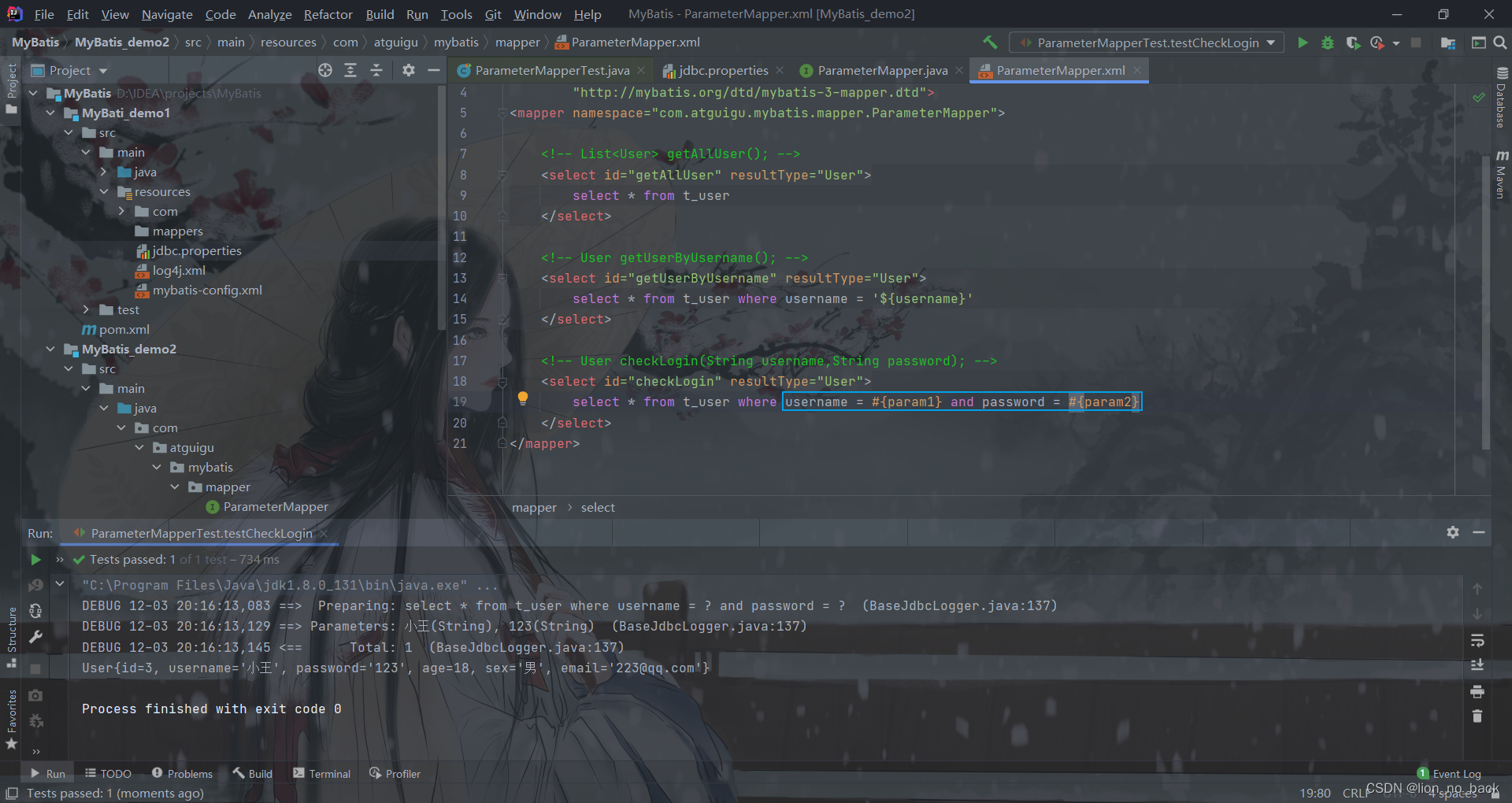Image resolution: width=1512 pixels, height=803 pixels.
Task: Open the Maven side tool window
Action: 1502,175
